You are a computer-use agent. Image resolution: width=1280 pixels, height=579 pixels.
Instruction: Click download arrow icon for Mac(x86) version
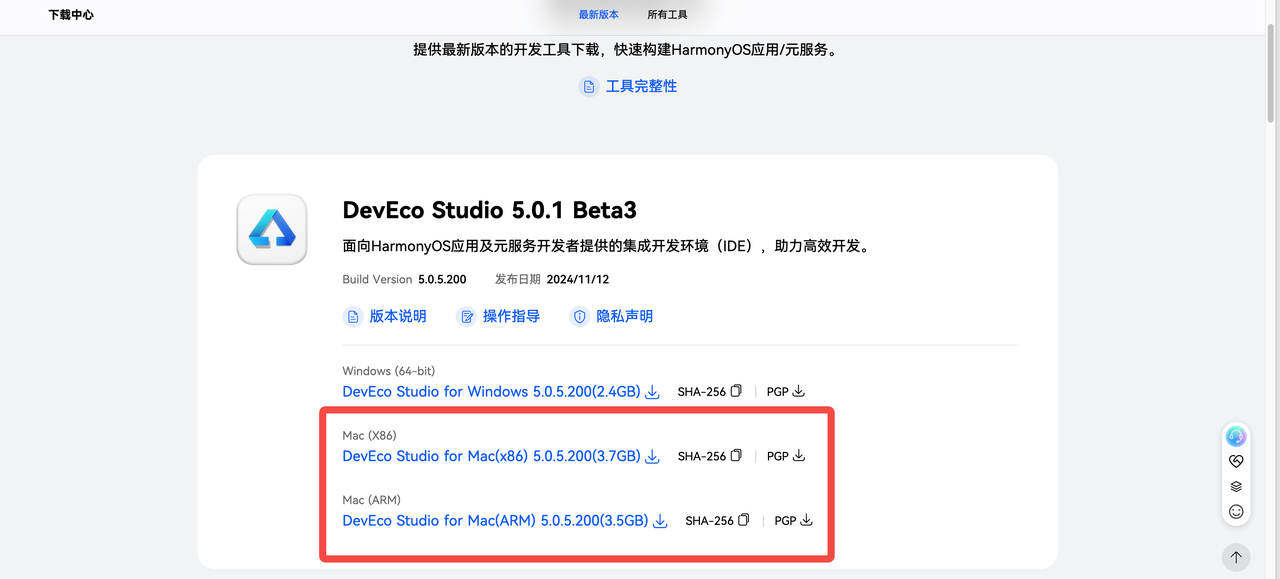[653, 457]
